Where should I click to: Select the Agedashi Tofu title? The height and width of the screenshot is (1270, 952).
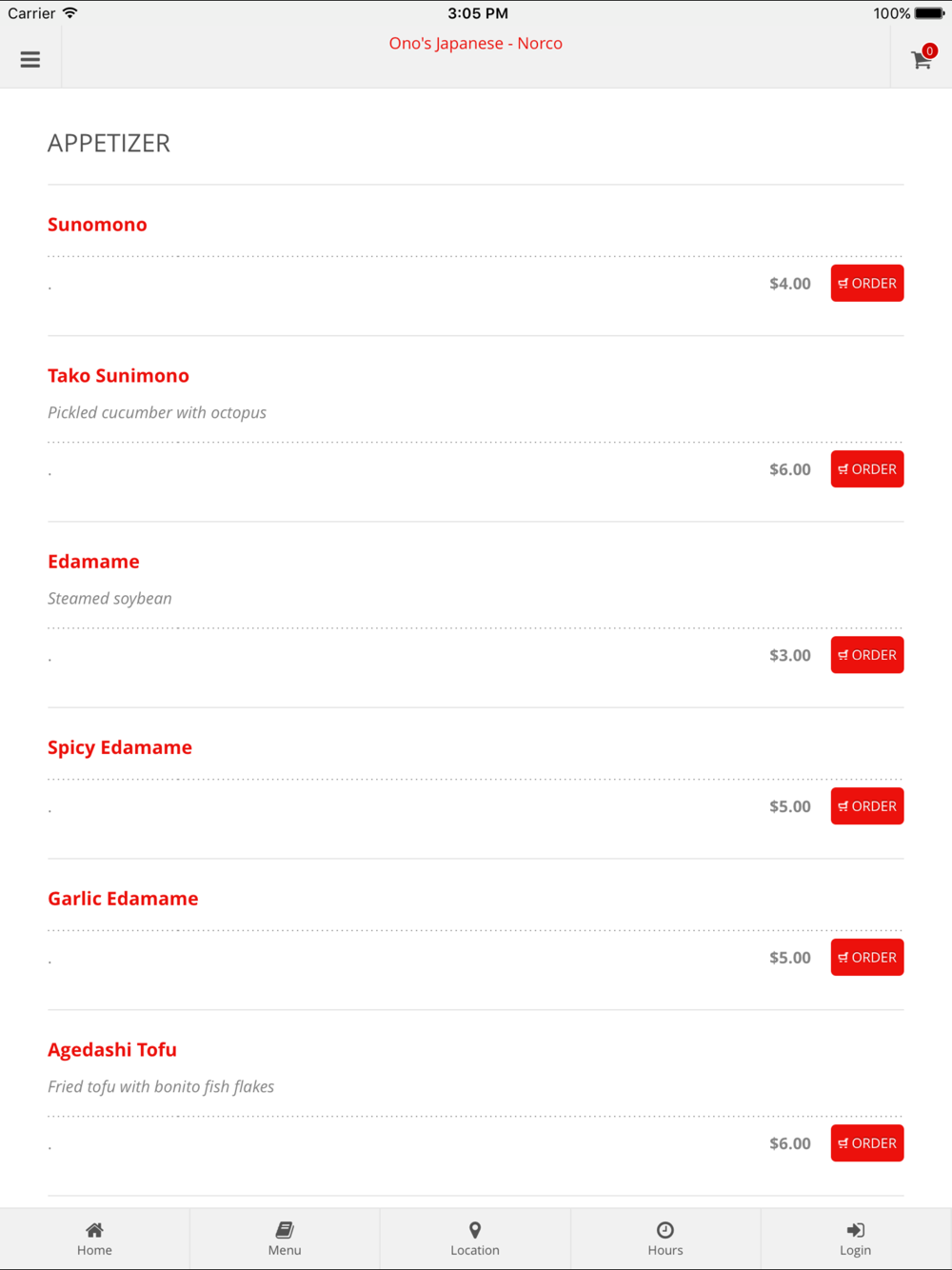tap(112, 1050)
